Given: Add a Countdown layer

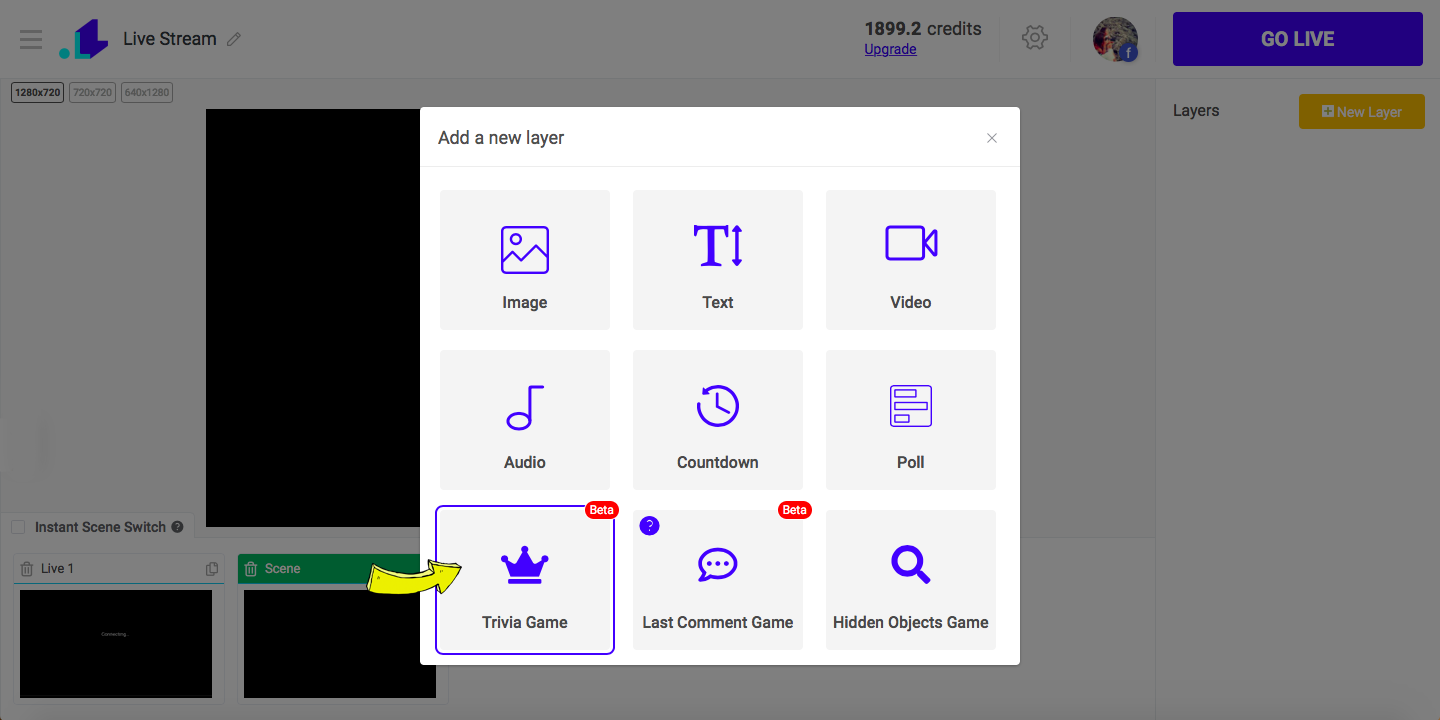Looking at the screenshot, I should [x=718, y=420].
